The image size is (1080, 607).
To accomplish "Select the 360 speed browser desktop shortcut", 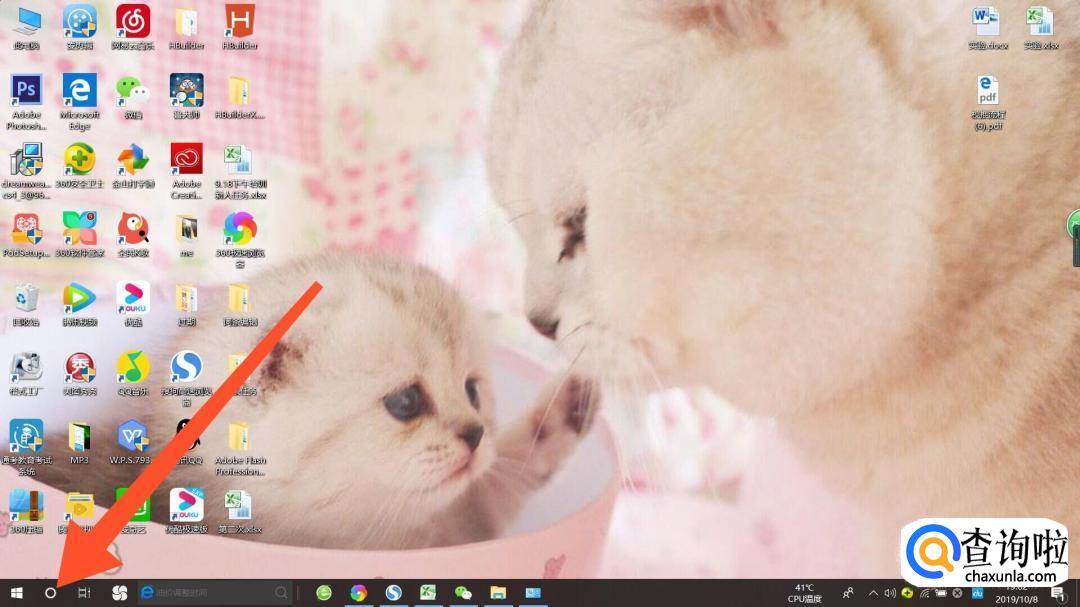I will click(x=240, y=240).
